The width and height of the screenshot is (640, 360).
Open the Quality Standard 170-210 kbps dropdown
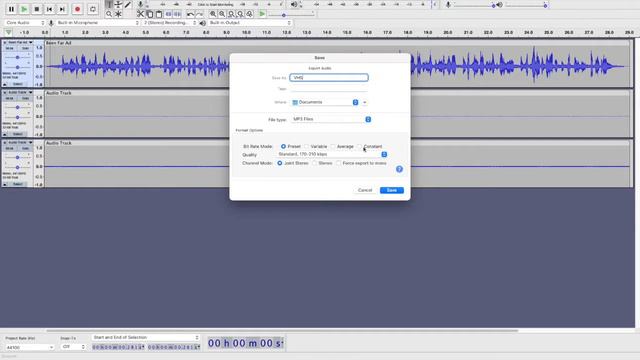click(x=332, y=154)
